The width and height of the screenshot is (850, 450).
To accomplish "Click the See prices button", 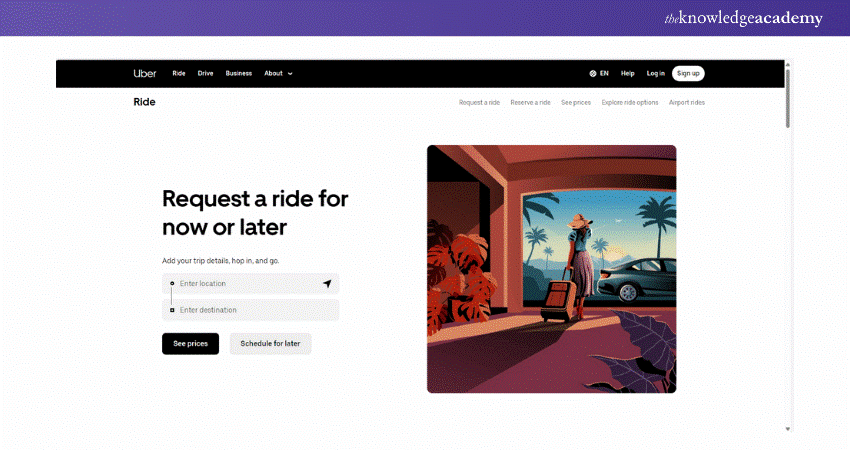I will coord(190,344).
